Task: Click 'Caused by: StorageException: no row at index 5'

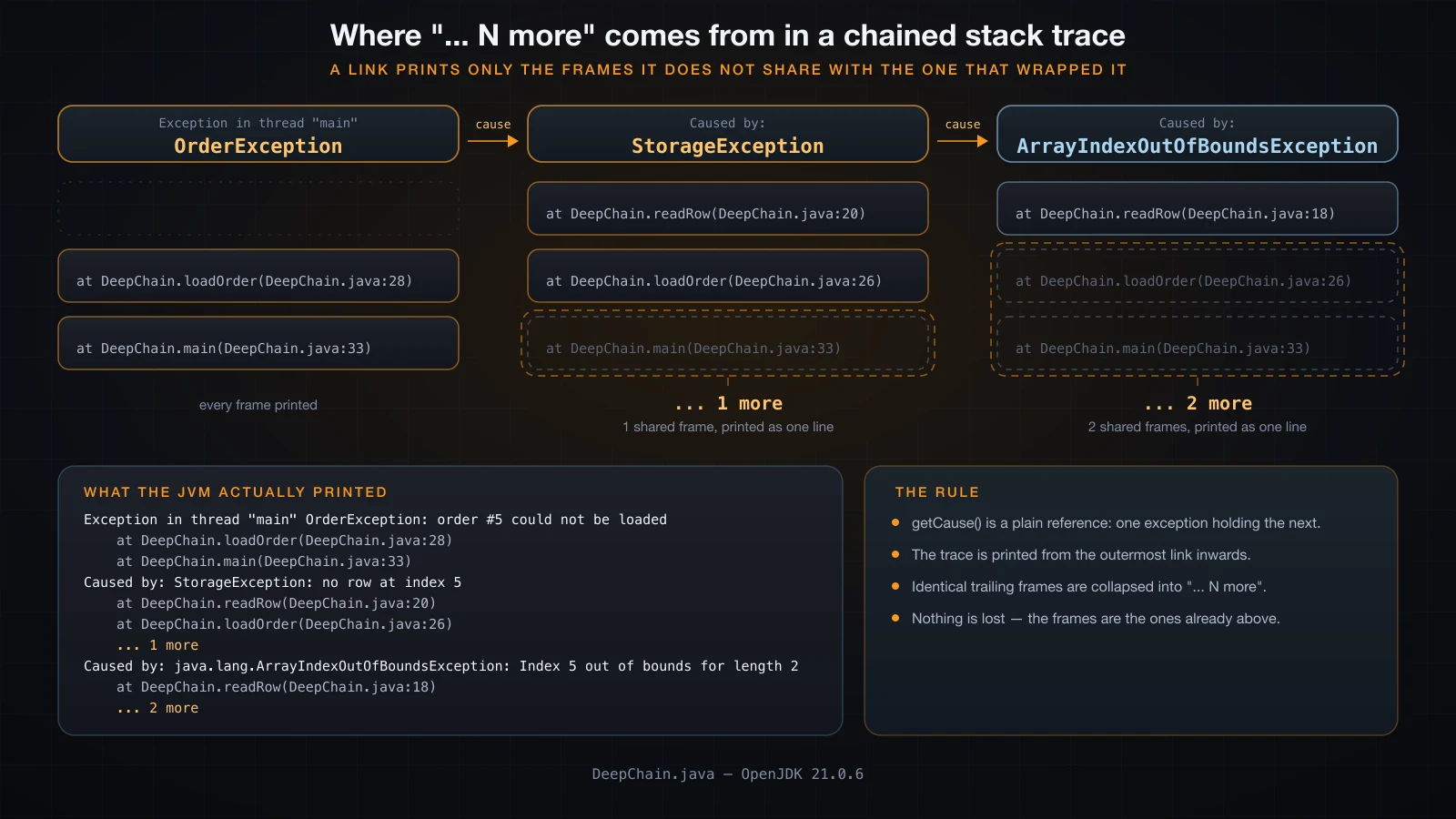Action: click(x=272, y=582)
